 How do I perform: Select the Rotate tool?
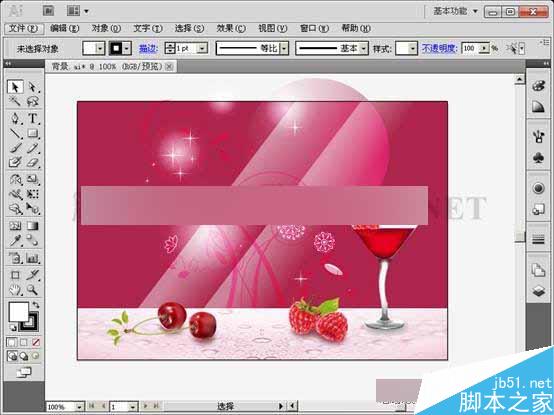coord(15,179)
